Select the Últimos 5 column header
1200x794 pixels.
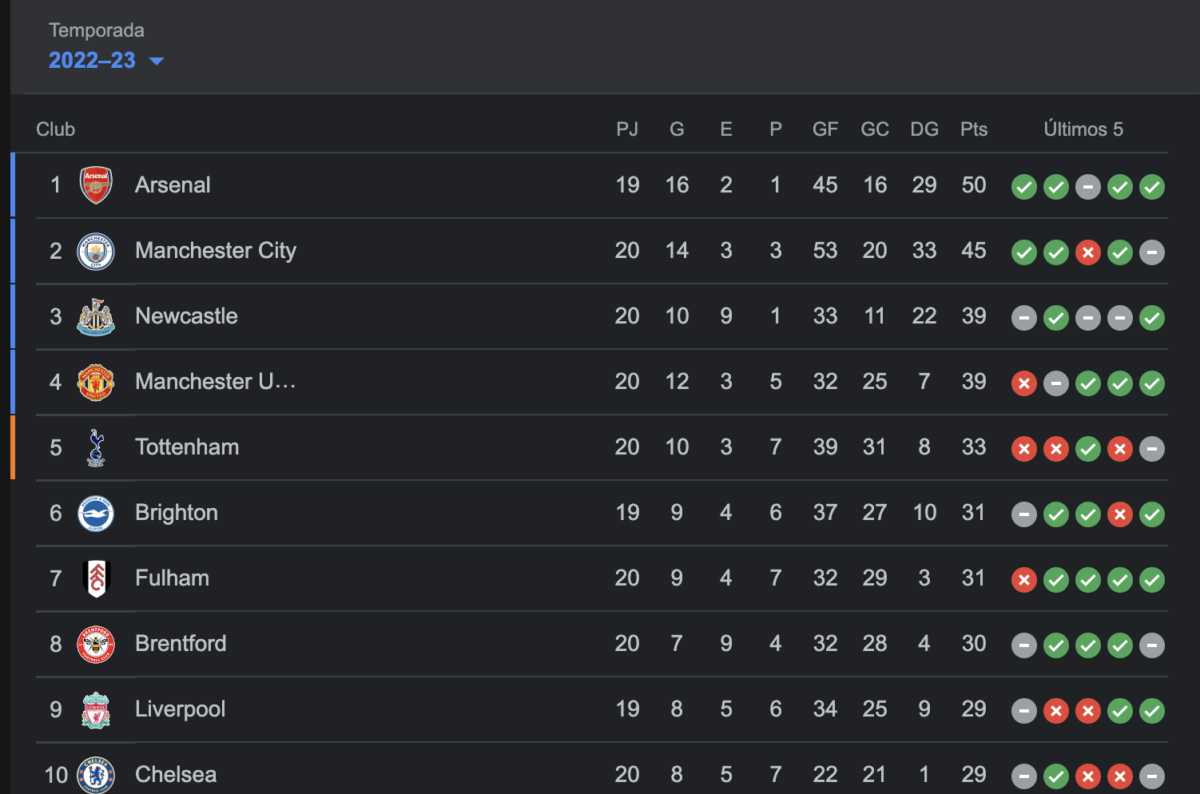1083,129
